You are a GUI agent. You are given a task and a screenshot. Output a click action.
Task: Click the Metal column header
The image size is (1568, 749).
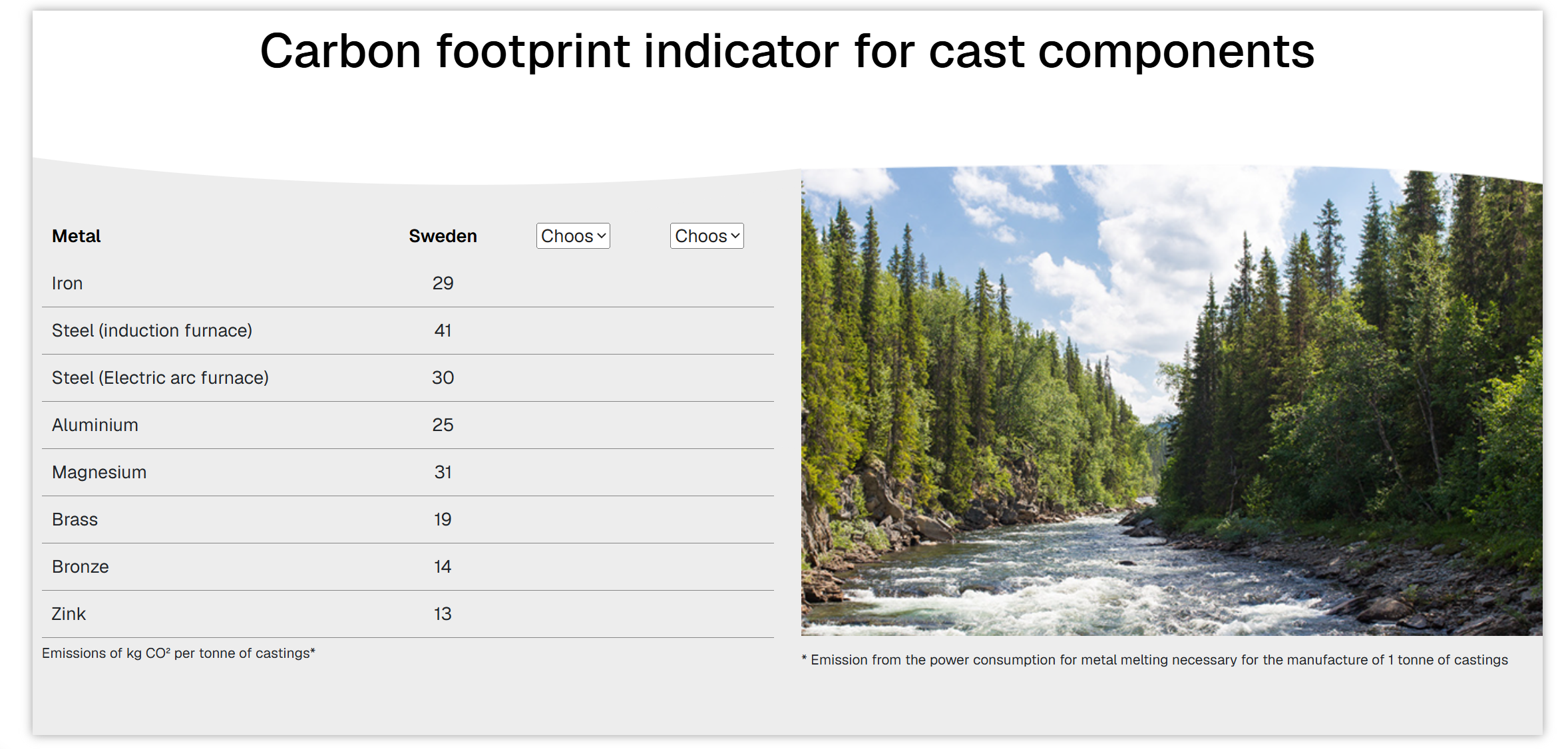click(x=77, y=236)
